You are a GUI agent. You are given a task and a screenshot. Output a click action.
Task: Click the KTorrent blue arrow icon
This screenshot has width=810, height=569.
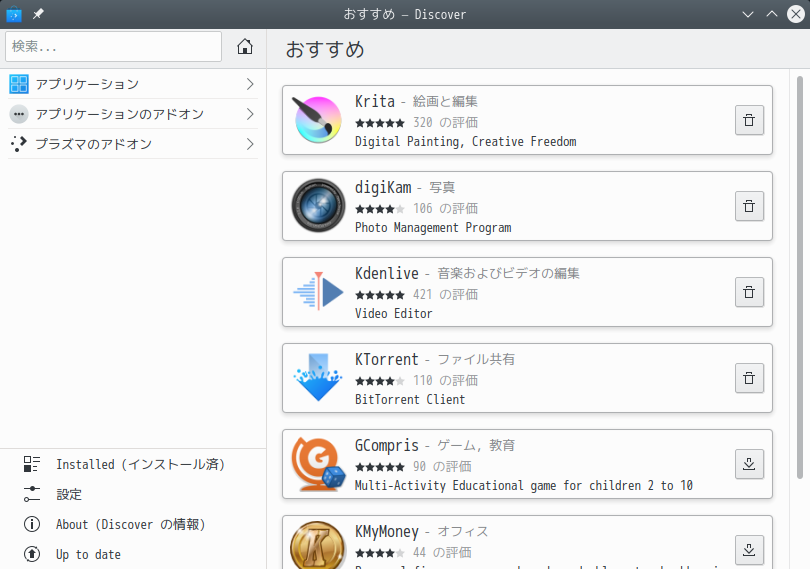click(318, 377)
